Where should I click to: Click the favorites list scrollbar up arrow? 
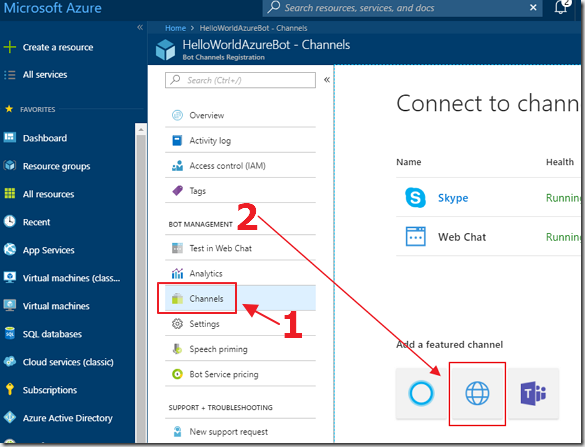(x=141, y=129)
